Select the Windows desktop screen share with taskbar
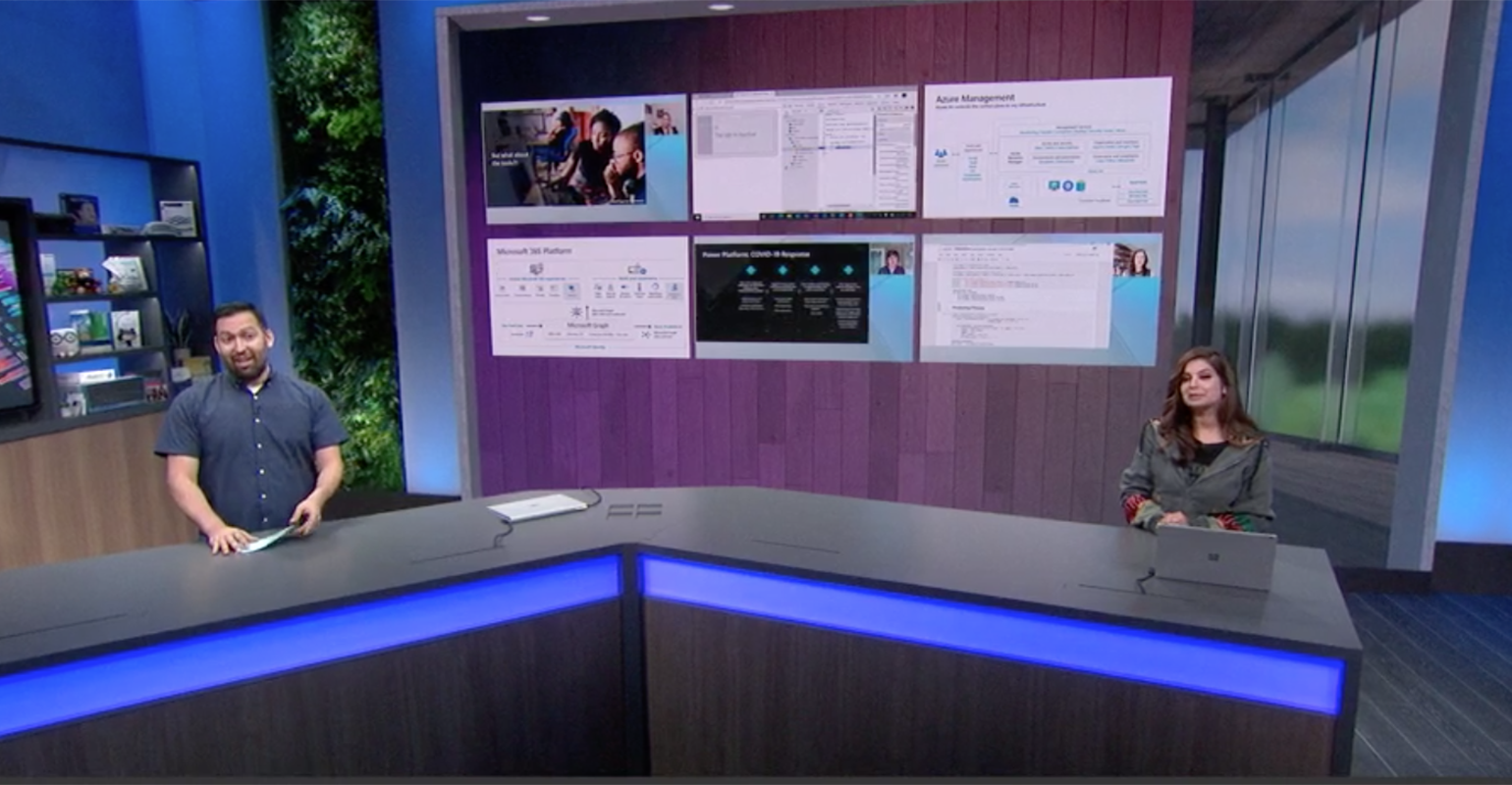1512x785 pixels. [804, 153]
